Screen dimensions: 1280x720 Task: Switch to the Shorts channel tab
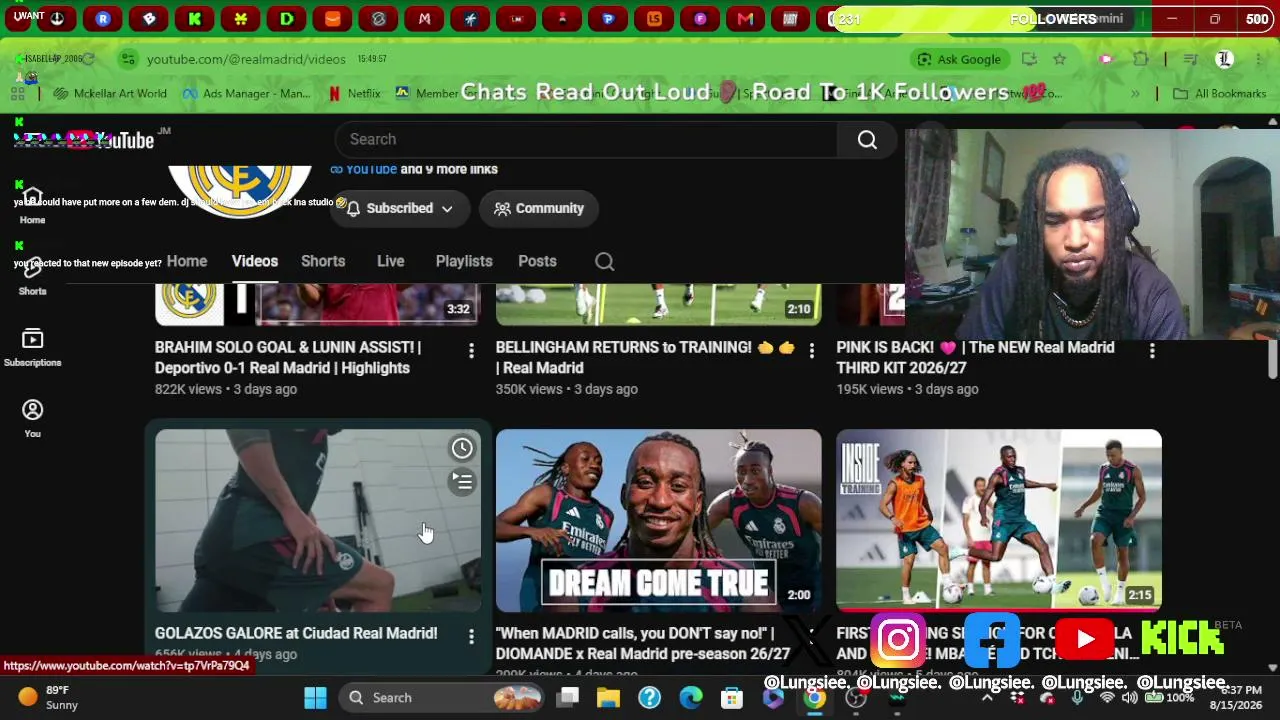pyautogui.click(x=323, y=261)
